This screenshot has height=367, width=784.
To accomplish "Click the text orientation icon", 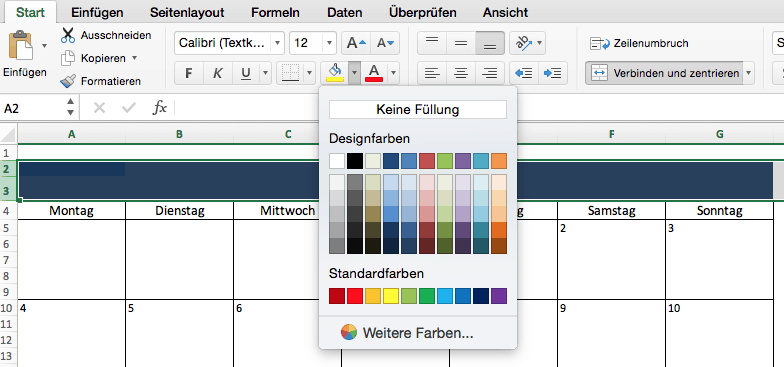I will (523, 44).
